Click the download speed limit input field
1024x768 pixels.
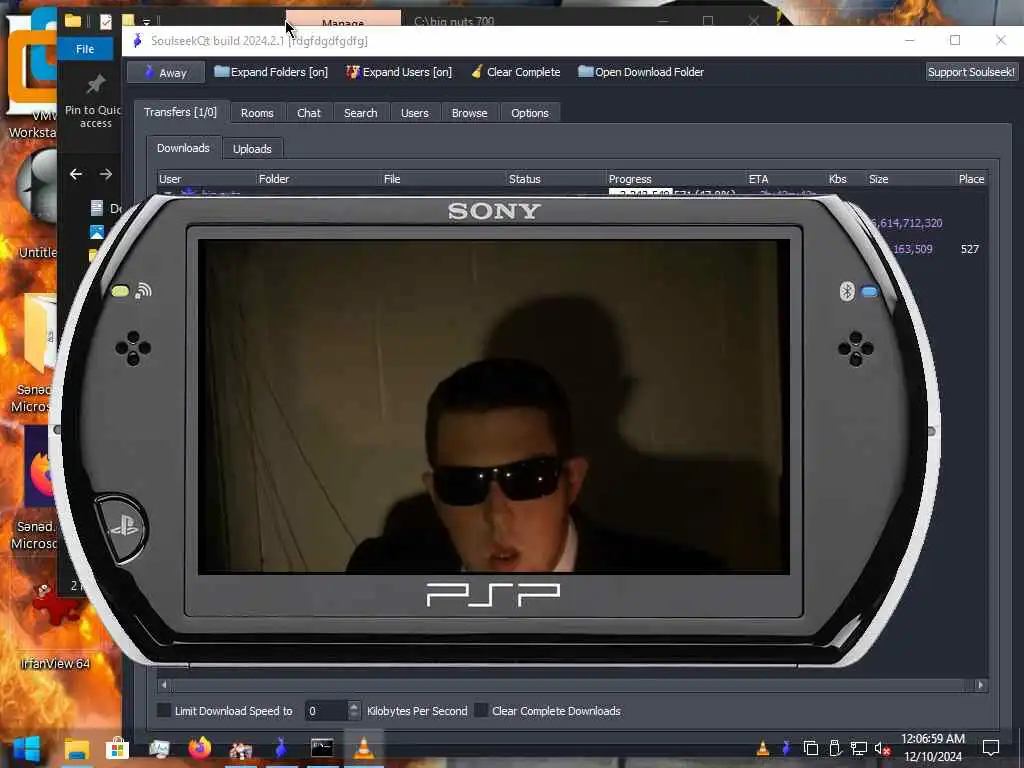tap(326, 711)
